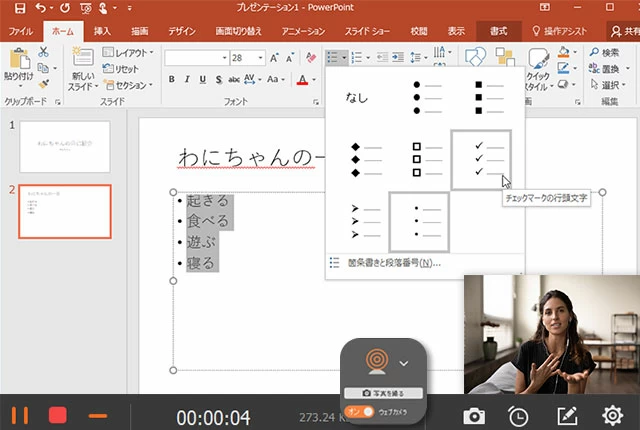The height and width of the screenshot is (430, 640).
Task: Toggle Strikethrough abc formatting
Action: pos(233,80)
